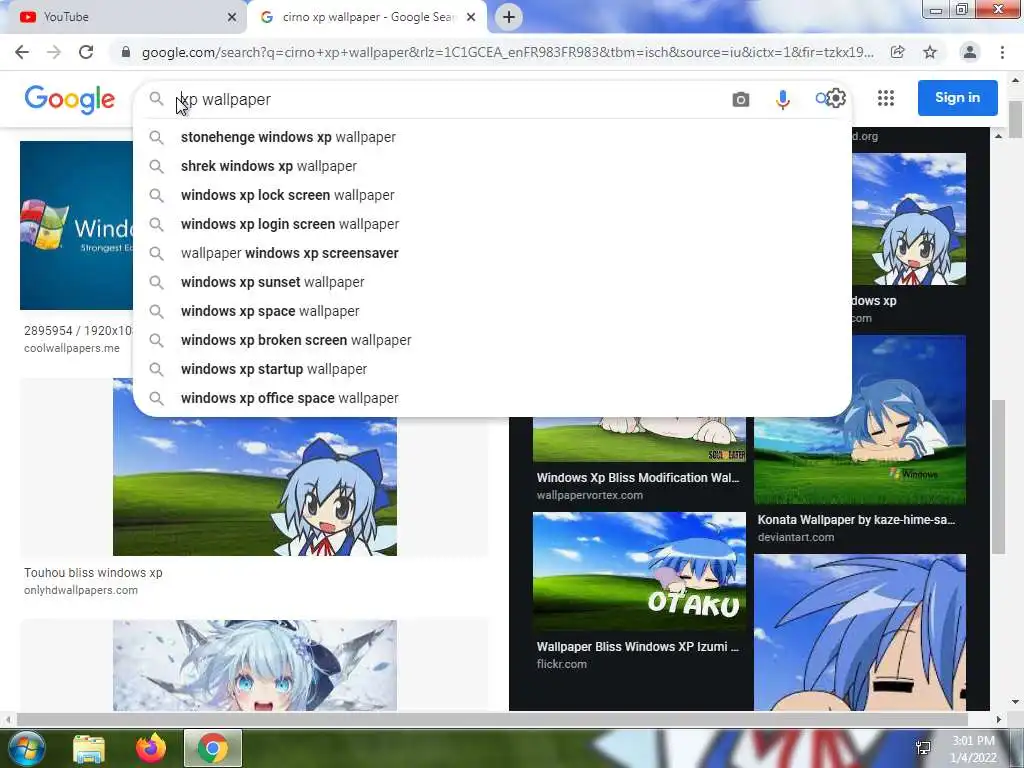
Task: Click the Google logo
Action: pos(70,99)
